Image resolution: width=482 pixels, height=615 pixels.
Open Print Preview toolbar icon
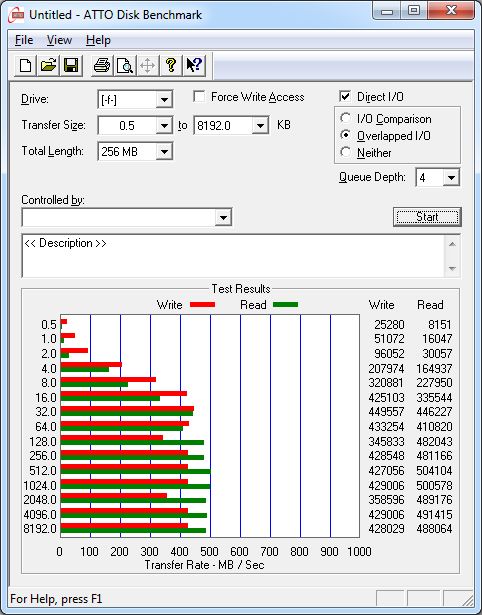pos(125,66)
